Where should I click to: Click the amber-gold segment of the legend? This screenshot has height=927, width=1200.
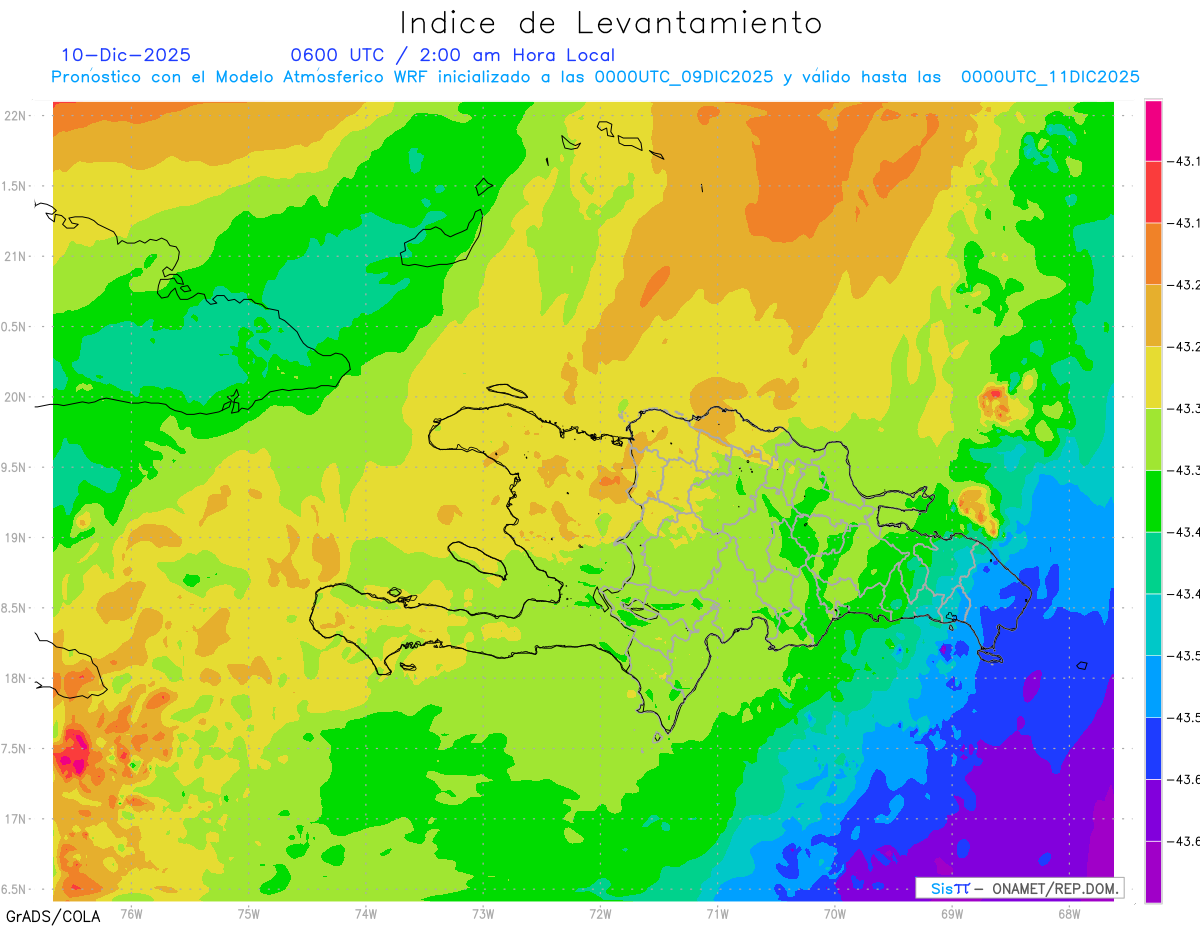point(1153,316)
